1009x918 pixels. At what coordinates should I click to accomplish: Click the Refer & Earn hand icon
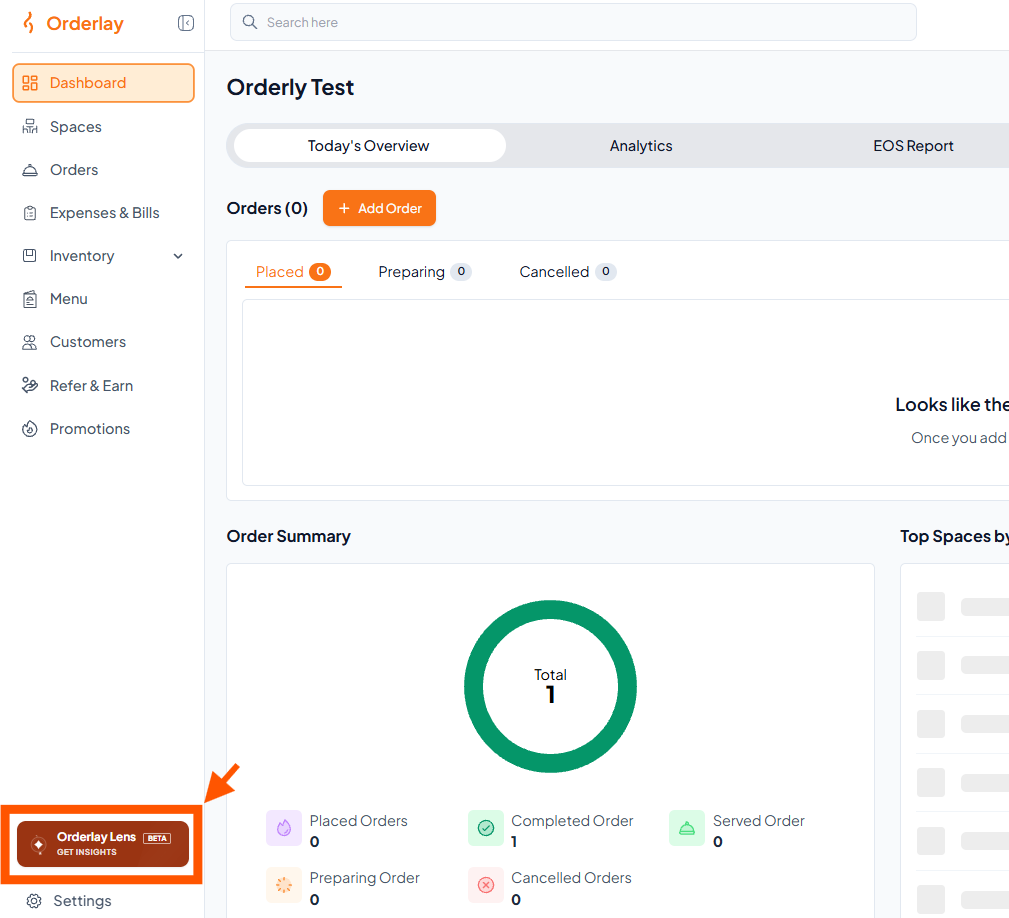tap(30, 385)
